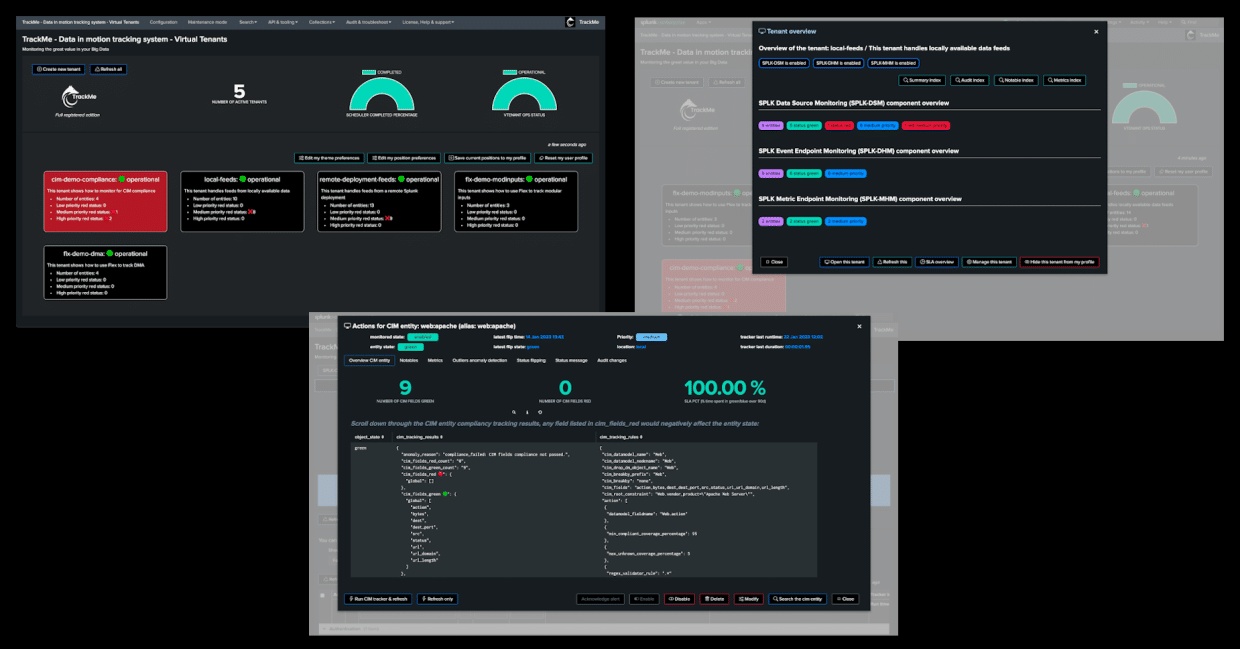This screenshot has width=1240, height=649.
Task: Click the TrackMe full registered edition logo
Action: point(73,95)
